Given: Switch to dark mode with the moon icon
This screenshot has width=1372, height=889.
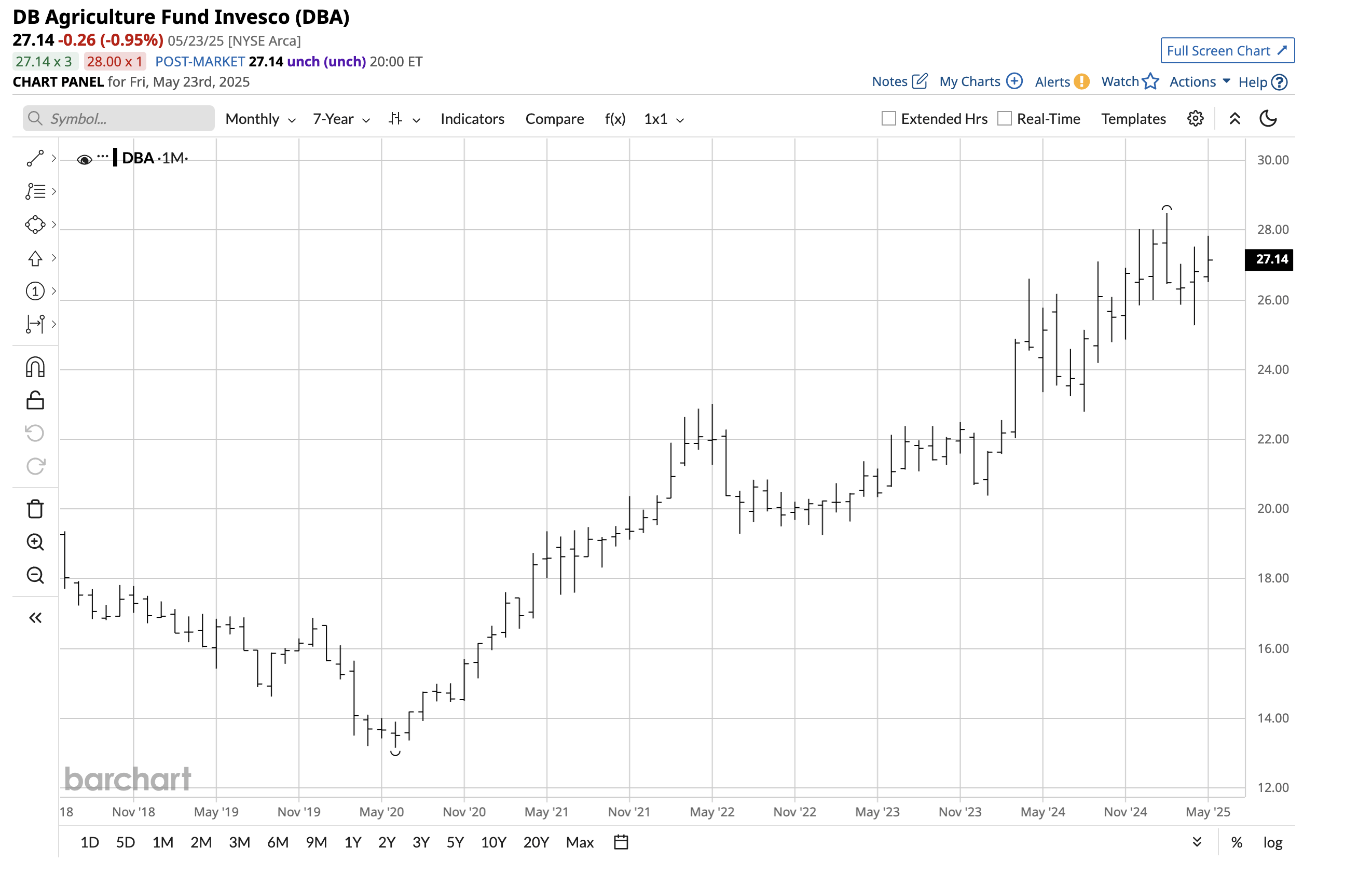Looking at the screenshot, I should [1268, 118].
